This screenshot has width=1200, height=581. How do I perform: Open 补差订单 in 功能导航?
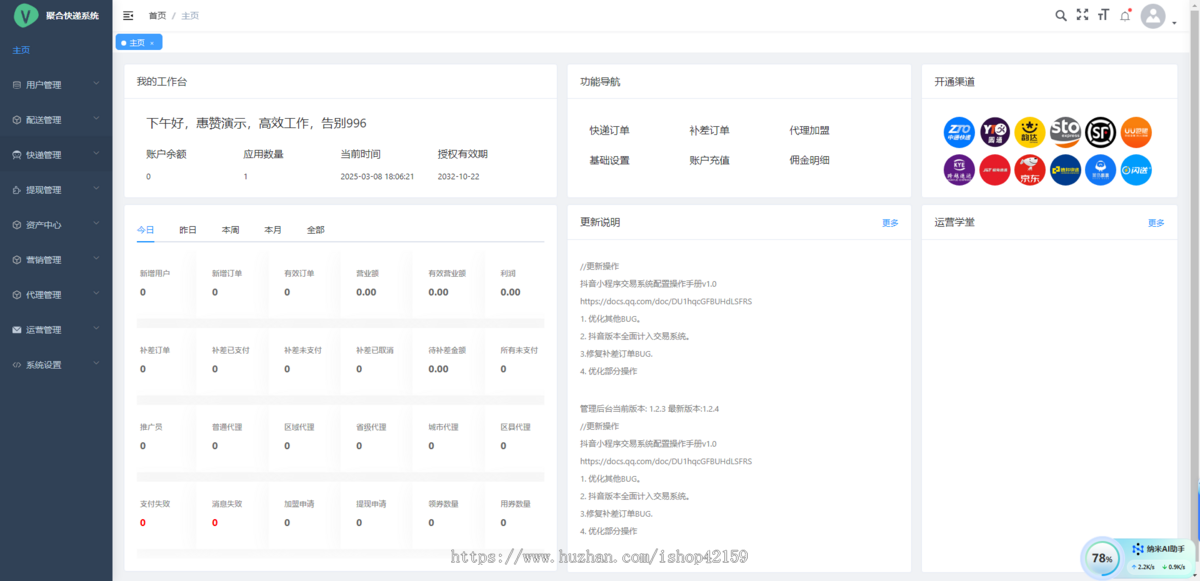(709, 130)
